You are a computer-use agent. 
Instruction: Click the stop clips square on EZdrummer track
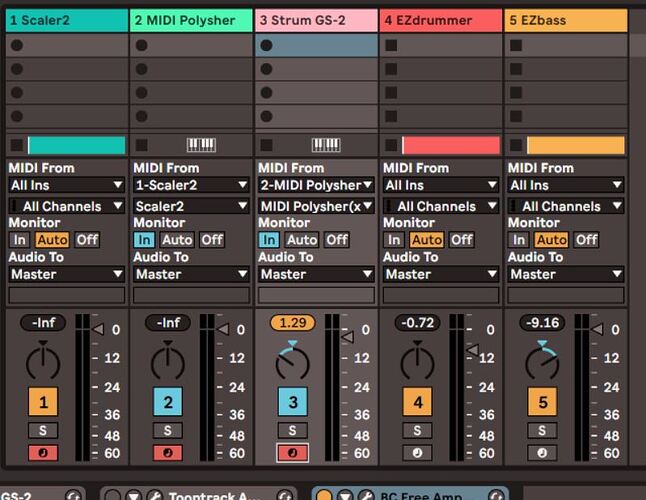(x=391, y=145)
